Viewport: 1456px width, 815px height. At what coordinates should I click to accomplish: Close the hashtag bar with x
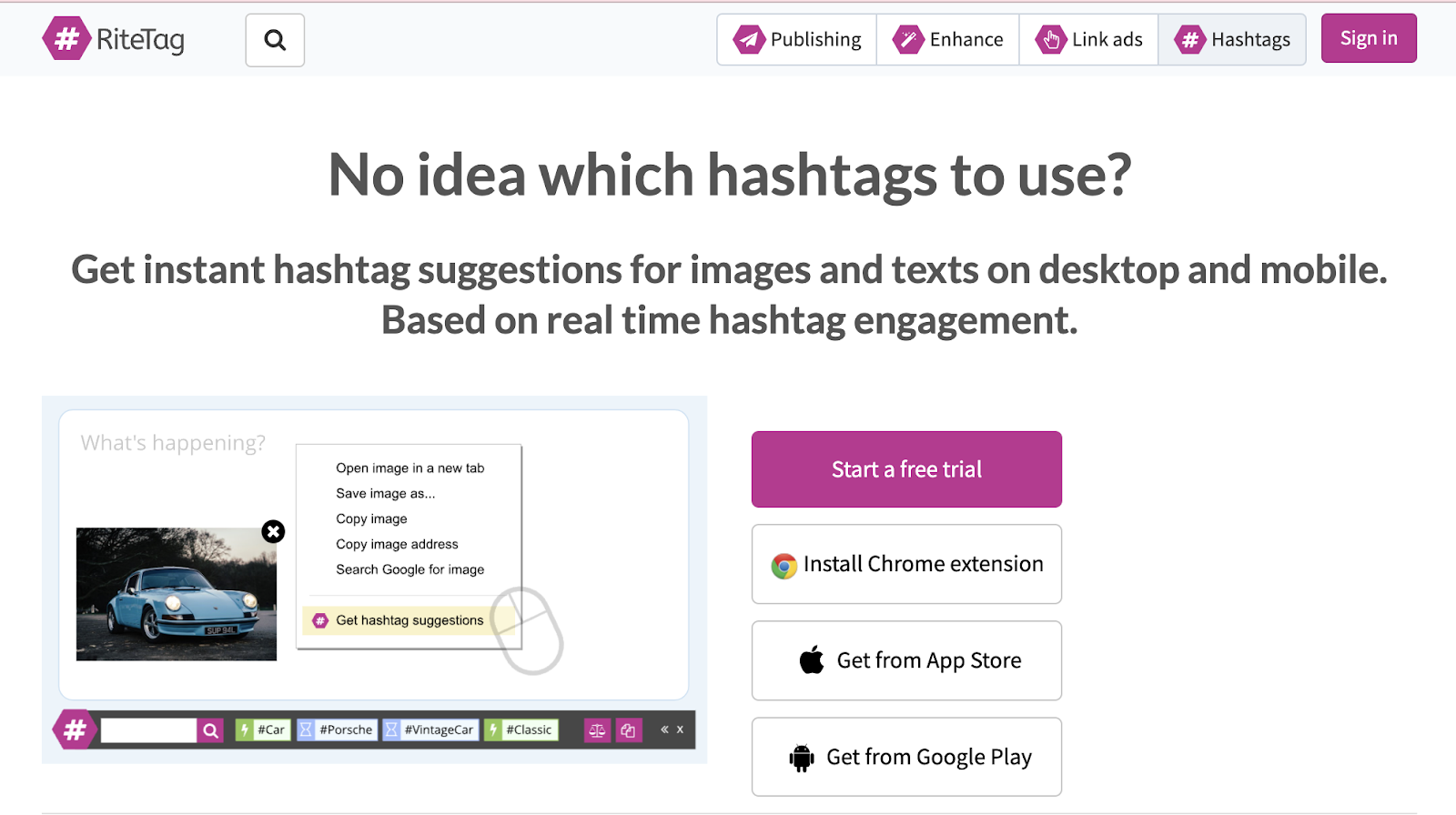680,729
